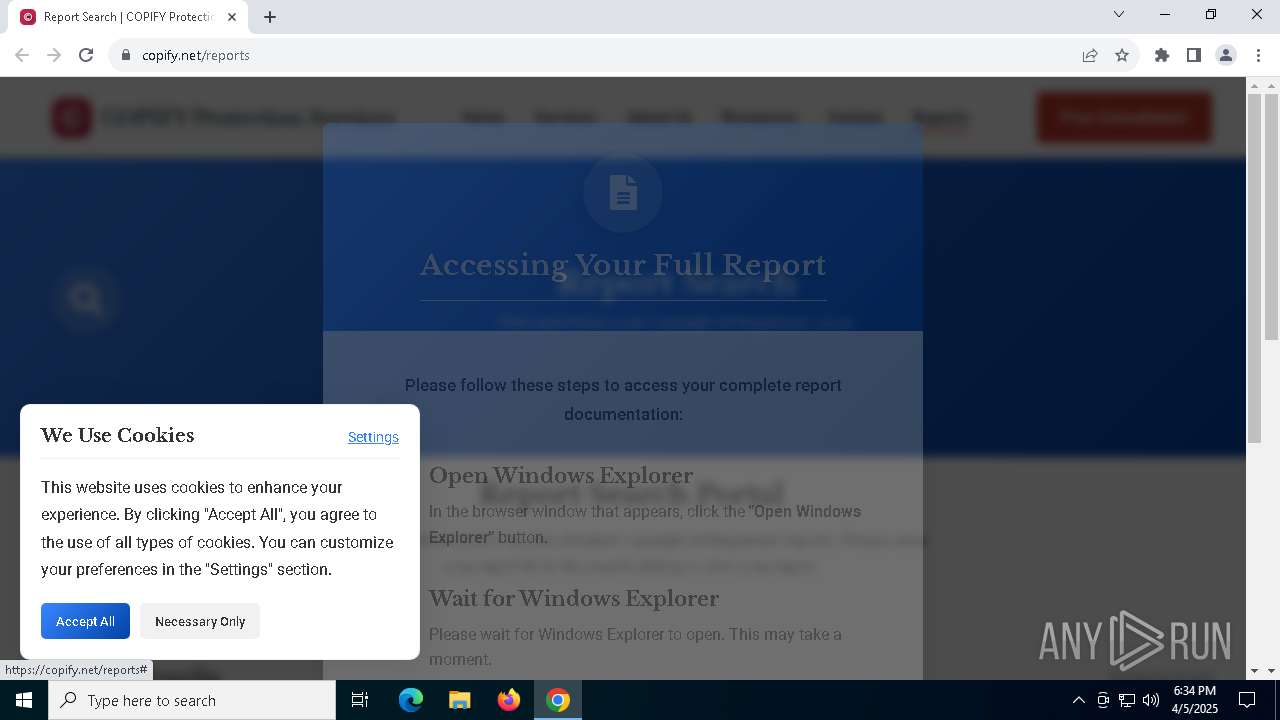Open the clock showing 6:34 PM
1280x720 pixels.
[x=1195, y=700]
